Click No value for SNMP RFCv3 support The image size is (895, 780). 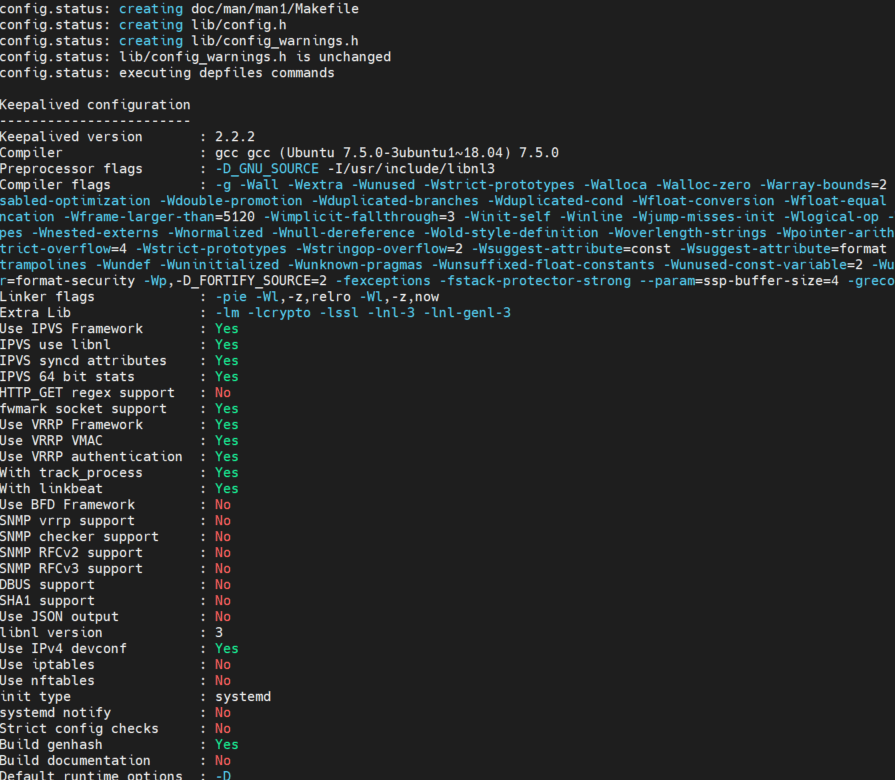coord(223,568)
